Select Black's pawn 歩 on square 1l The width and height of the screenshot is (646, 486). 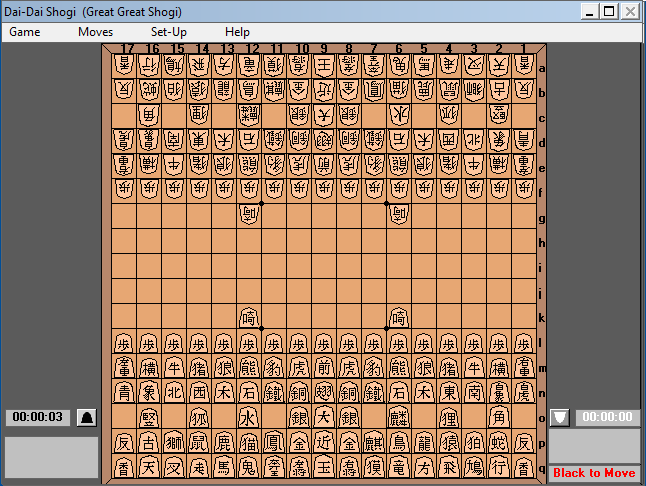coord(524,343)
